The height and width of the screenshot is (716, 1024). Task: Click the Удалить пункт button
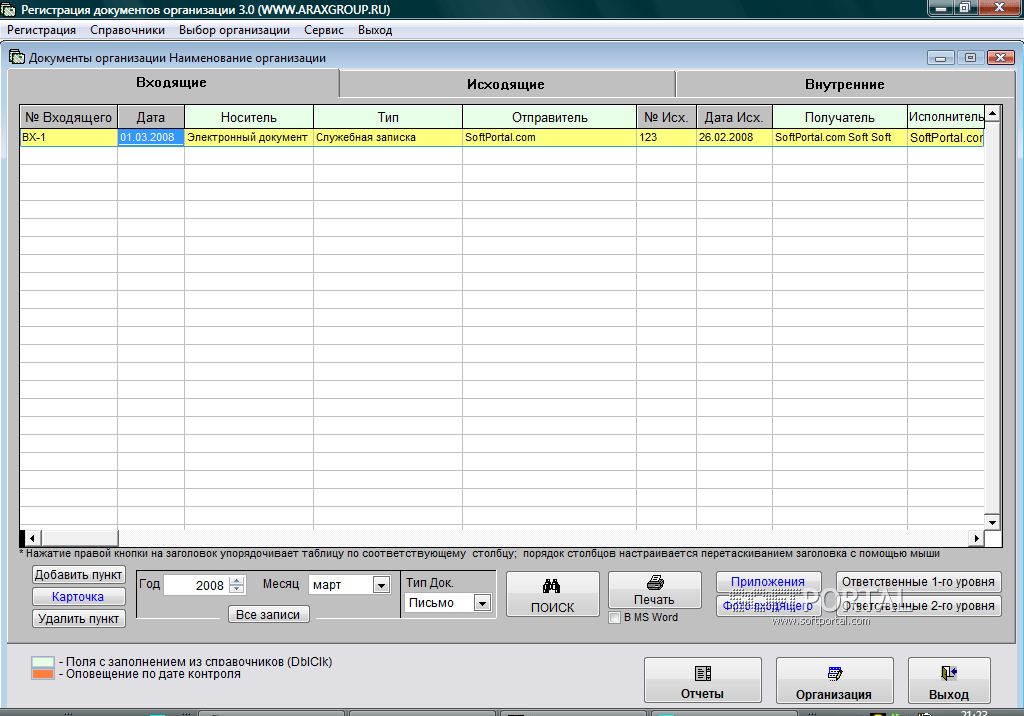pos(78,619)
